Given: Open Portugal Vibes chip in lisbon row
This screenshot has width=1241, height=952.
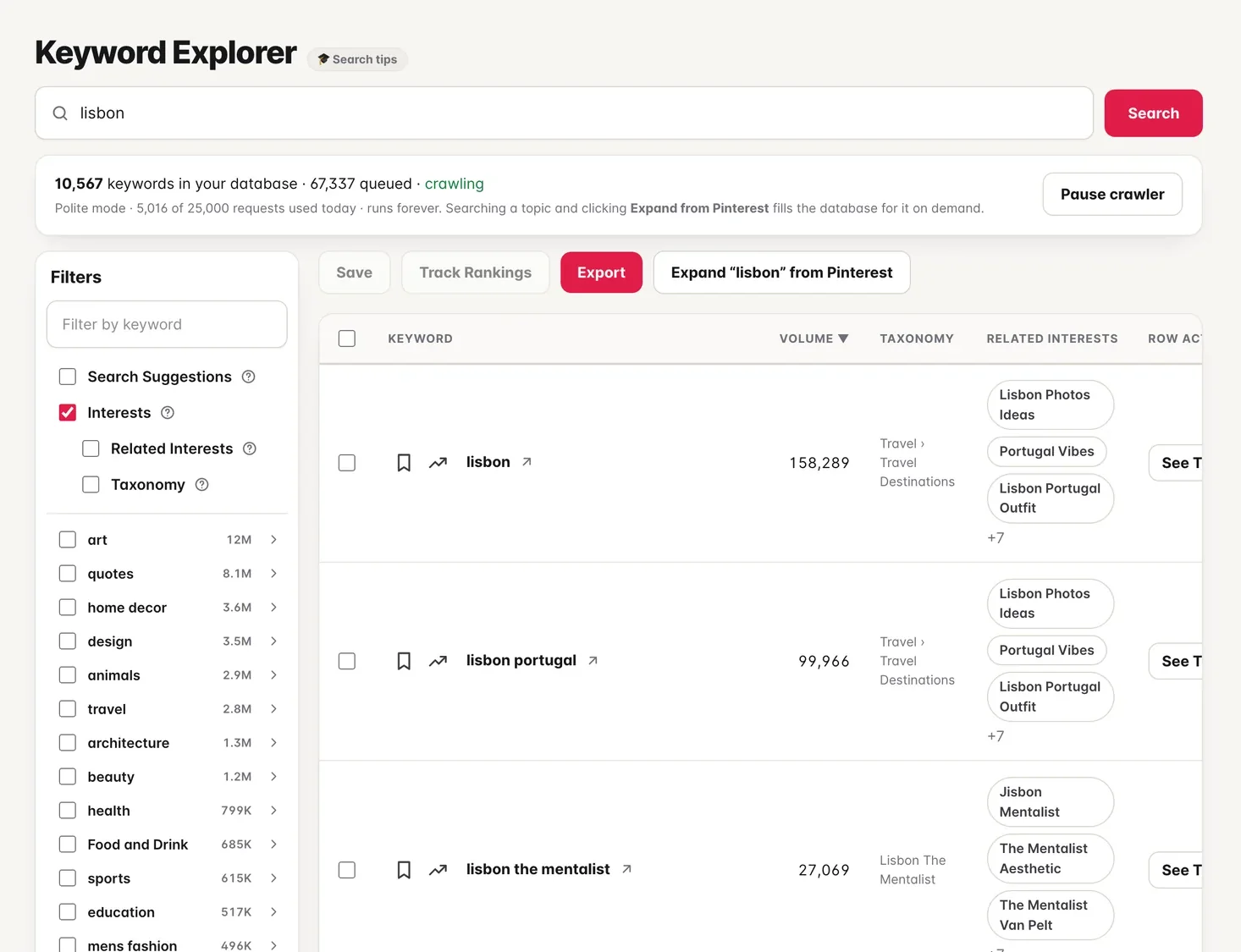Looking at the screenshot, I should (1046, 452).
